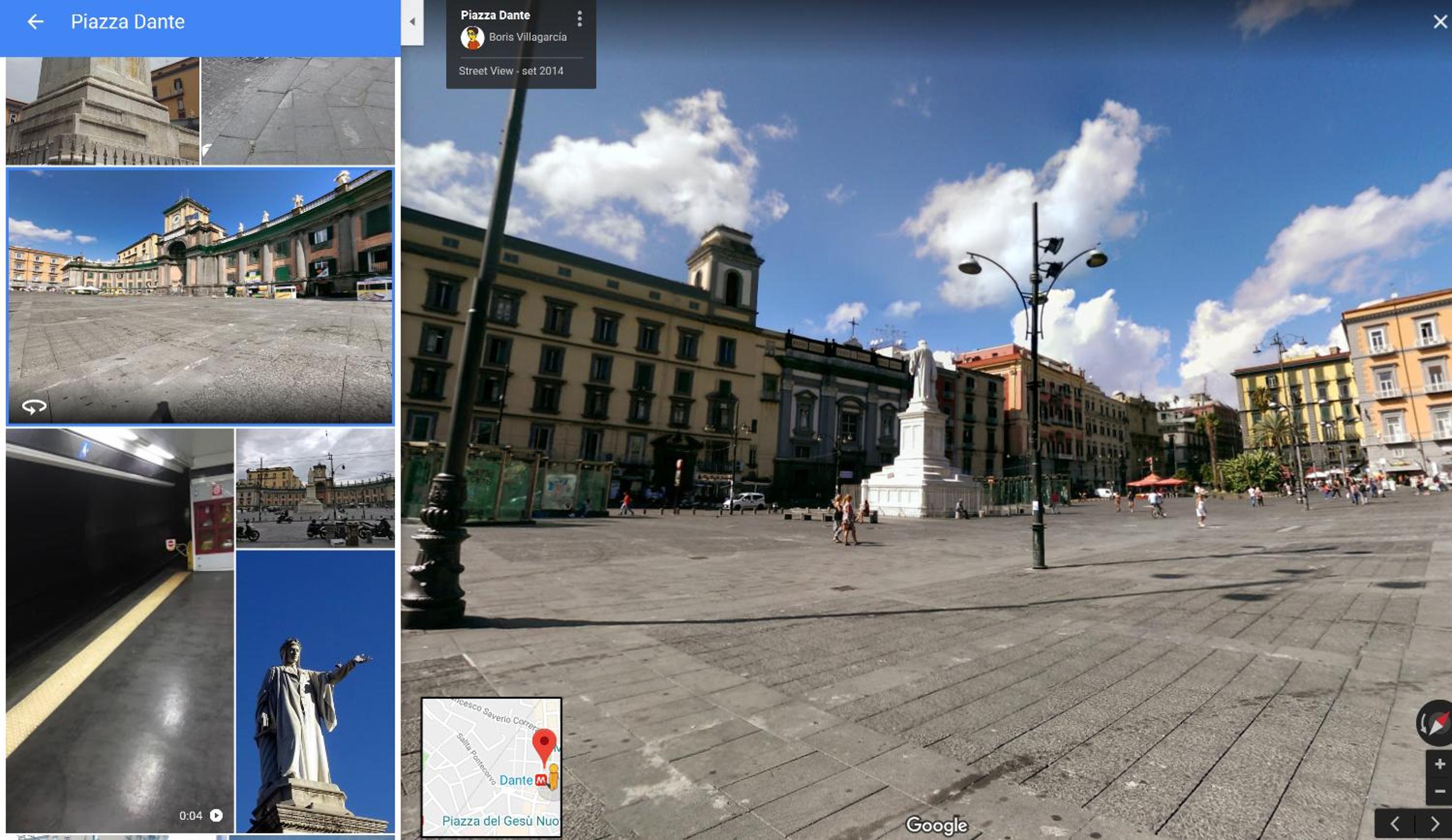Viewport: 1452px width, 840px height.
Task: Open the Dante statue photo against the blue sky
Action: click(315, 691)
